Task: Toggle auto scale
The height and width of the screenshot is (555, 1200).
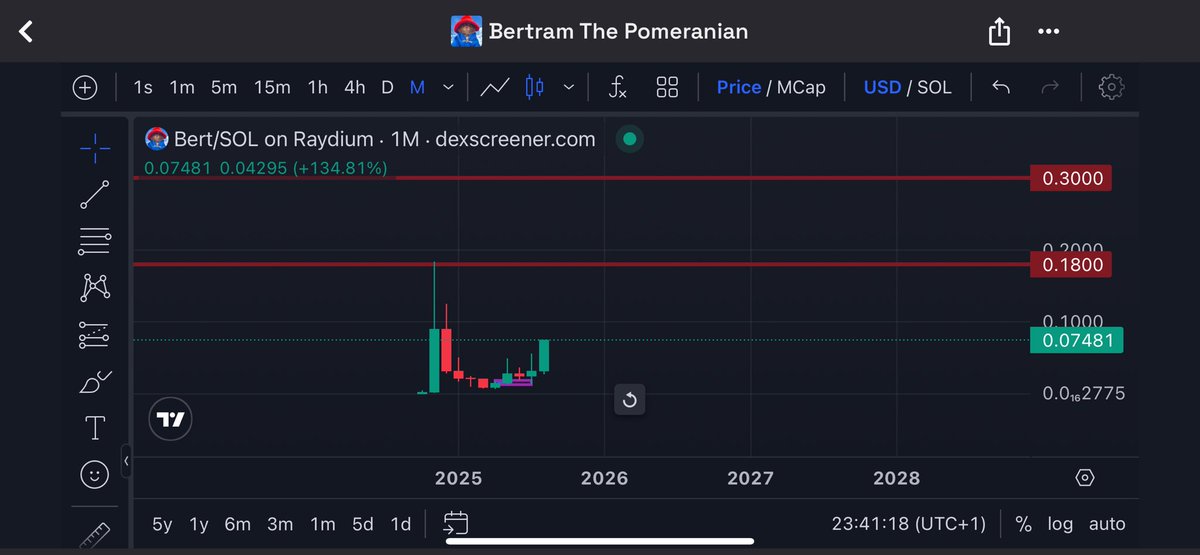Action: (x=1107, y=524)
